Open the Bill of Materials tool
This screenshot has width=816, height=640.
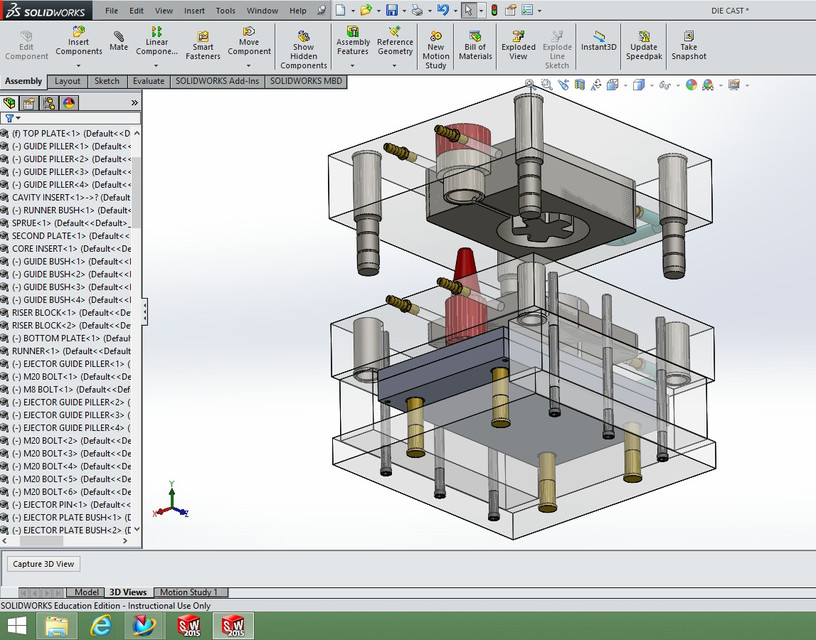pos(474,44)
